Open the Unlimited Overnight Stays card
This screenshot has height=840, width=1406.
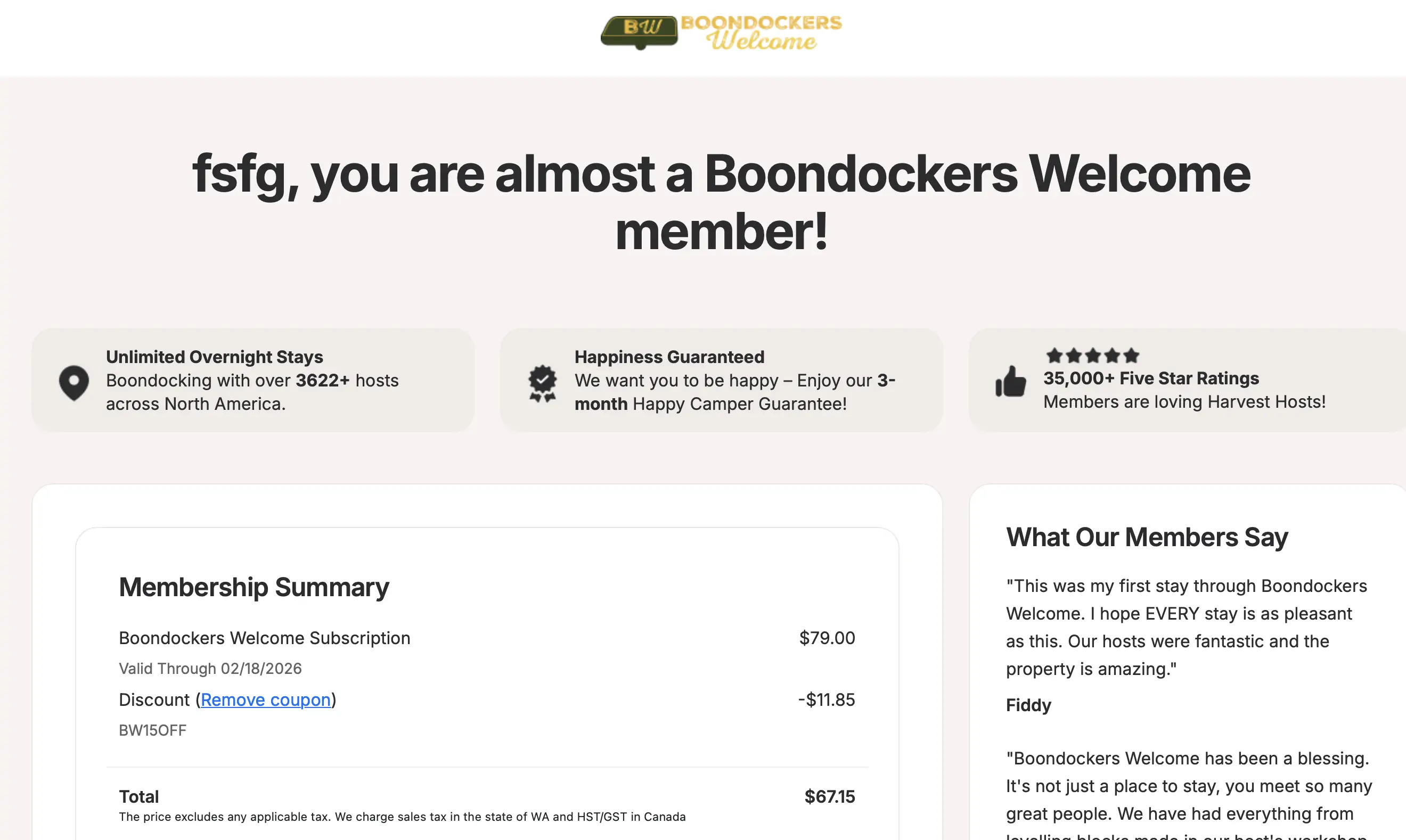coord(252,381)
